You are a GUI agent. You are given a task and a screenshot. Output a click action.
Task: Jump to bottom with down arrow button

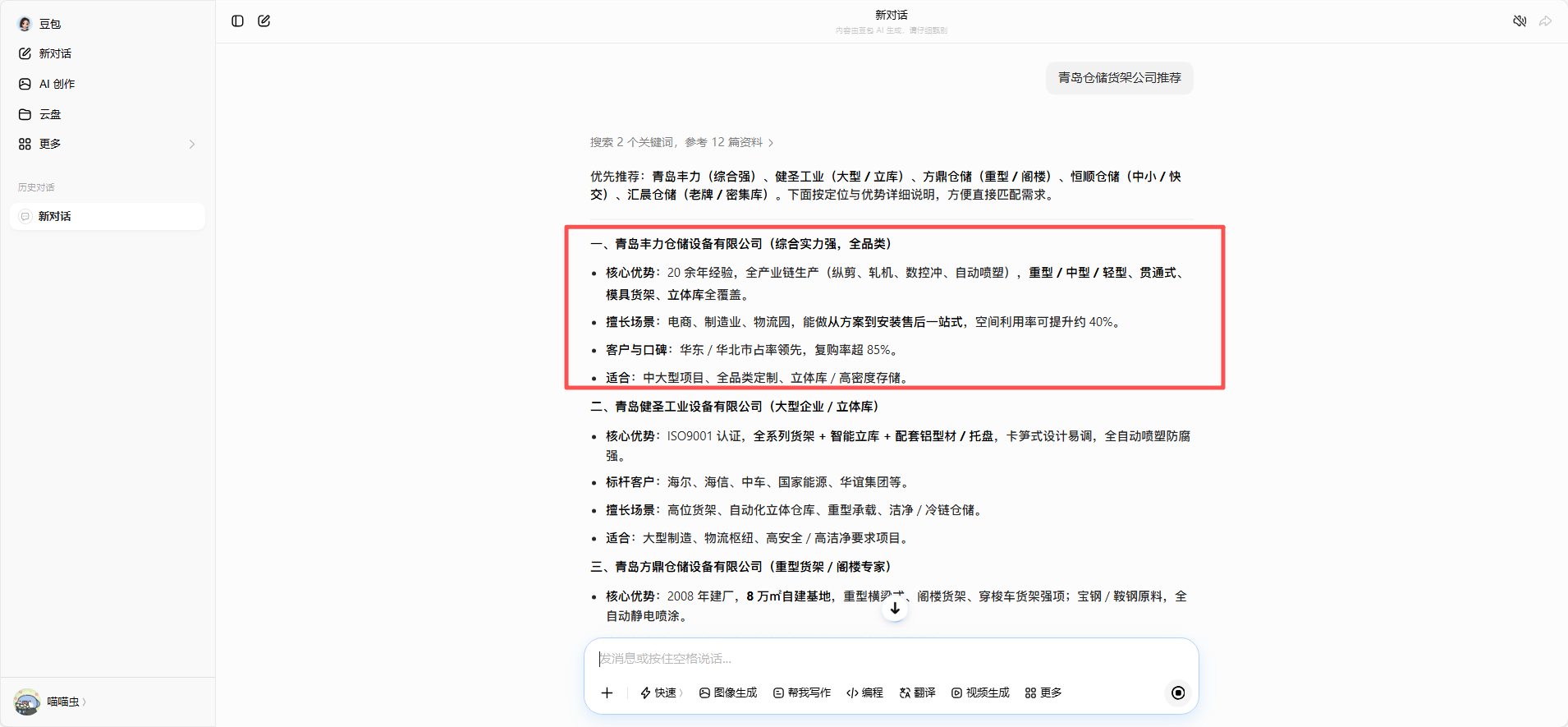895,609
